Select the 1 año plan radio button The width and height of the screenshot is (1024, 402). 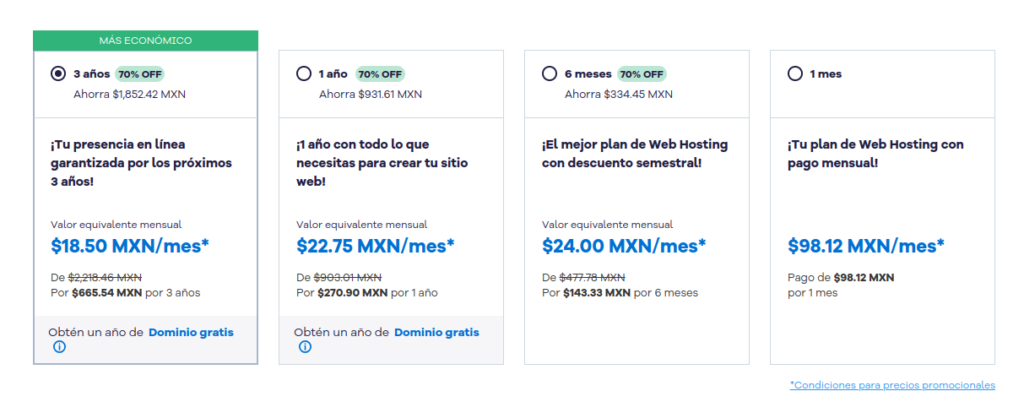pos(304,74)
